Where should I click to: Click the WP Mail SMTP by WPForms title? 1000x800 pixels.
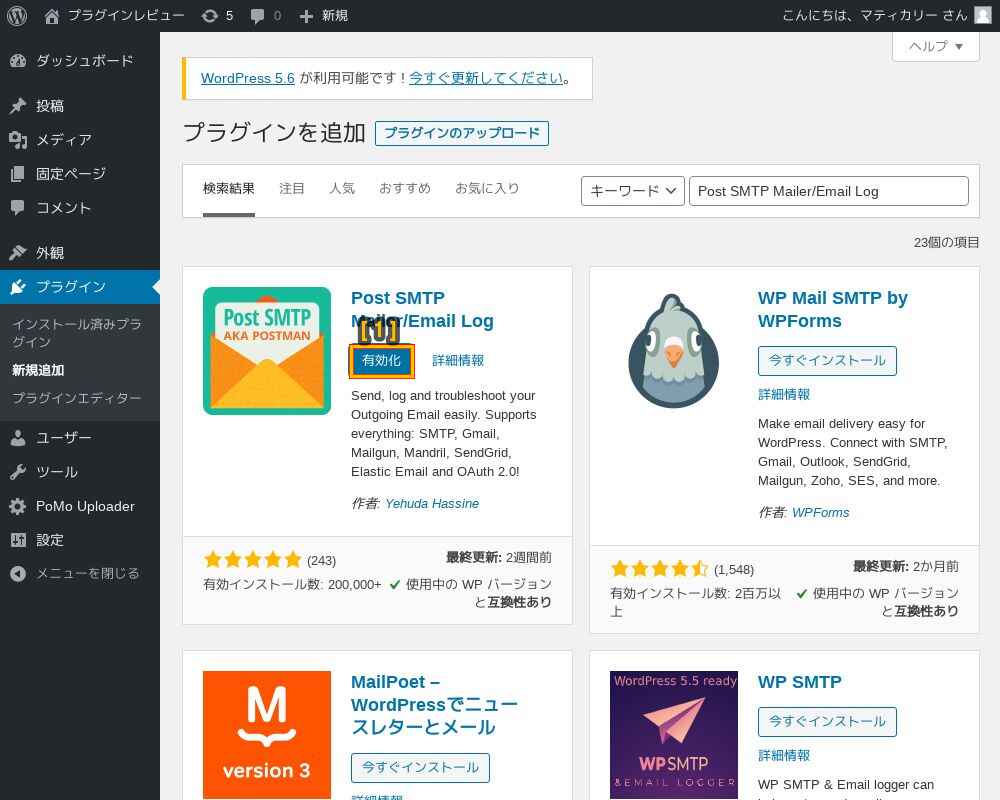pyautogui.click(x=832, y=309)
